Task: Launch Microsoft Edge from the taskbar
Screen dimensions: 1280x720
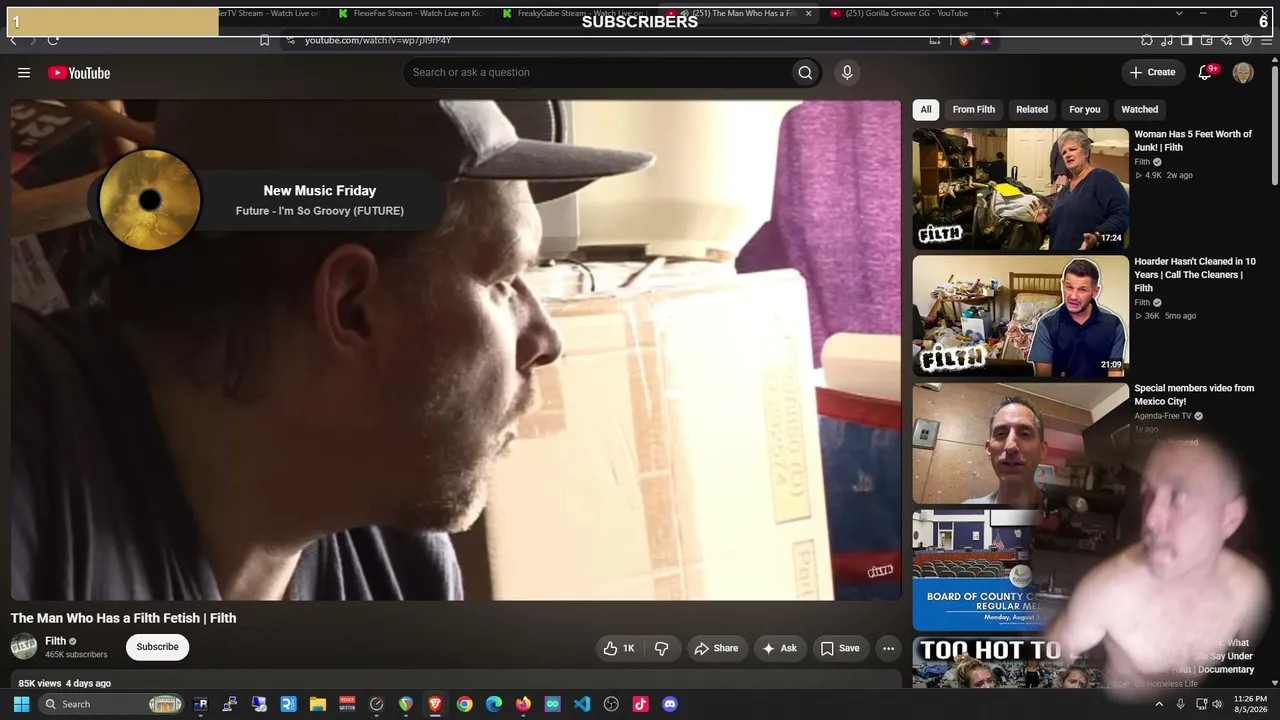Action: [x=494, y=704]
